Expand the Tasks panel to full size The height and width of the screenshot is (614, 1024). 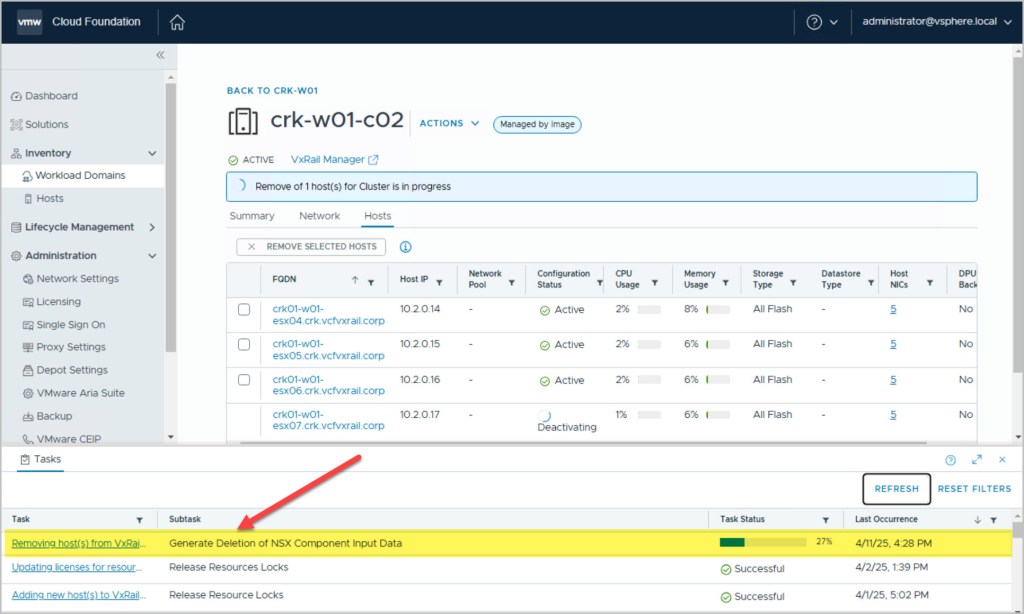coord(977,460)
